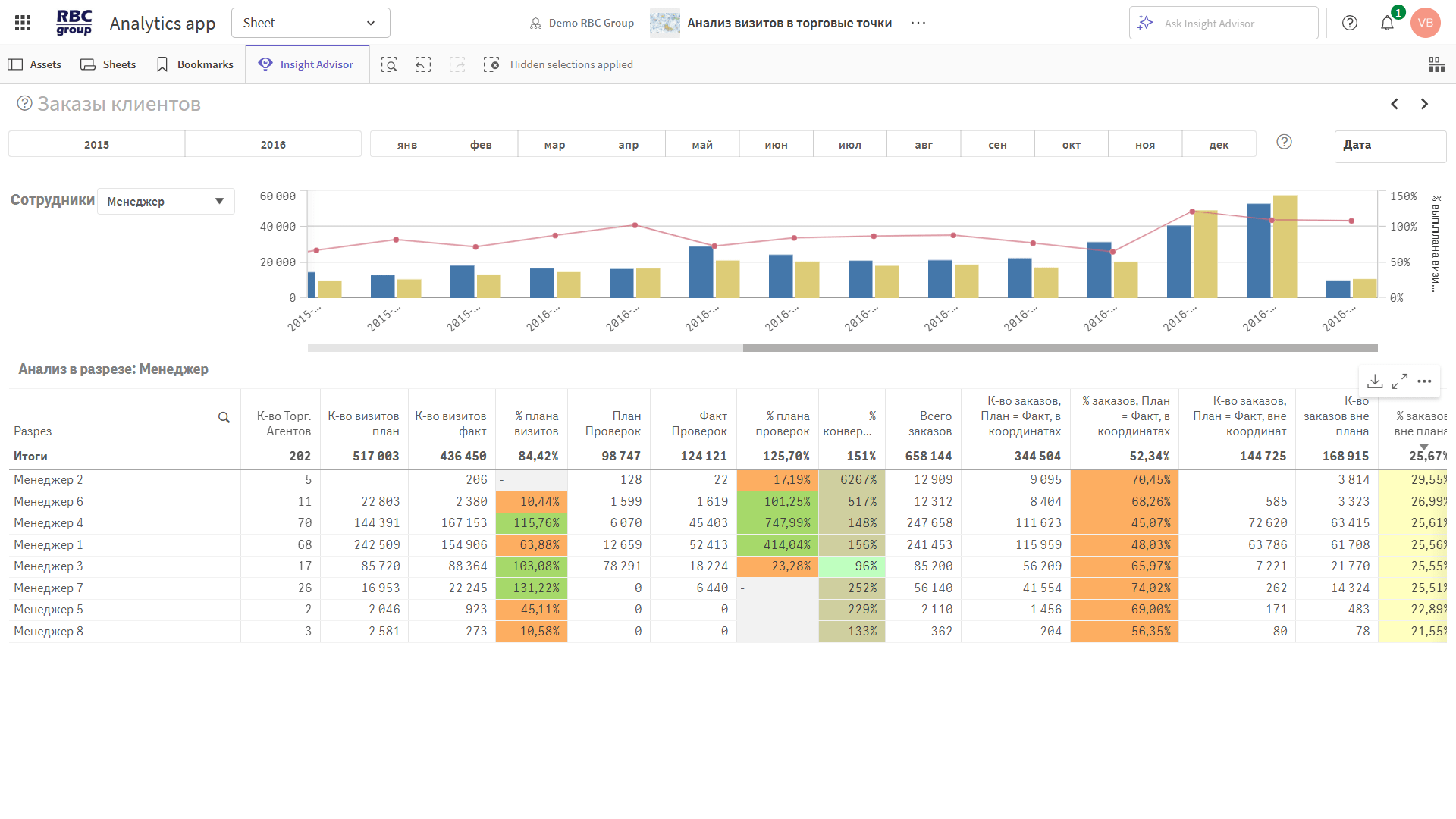This screenshot has height=819, width=1456.
Task: Search within the Разрез column
Action: pos(224,417)
